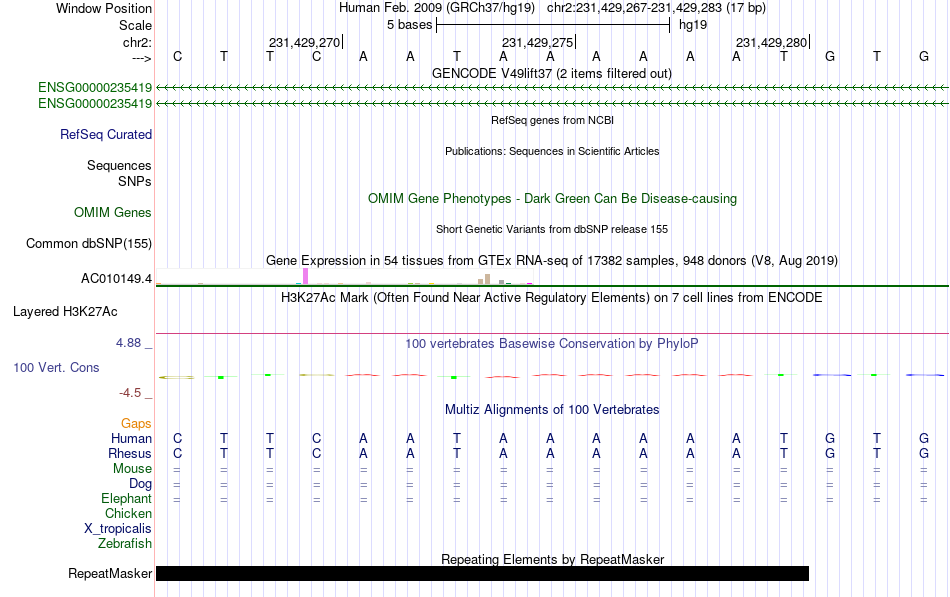Select the Mouse alignment row label
Screen dimensions: 950x597
click(x=133, y=469)
